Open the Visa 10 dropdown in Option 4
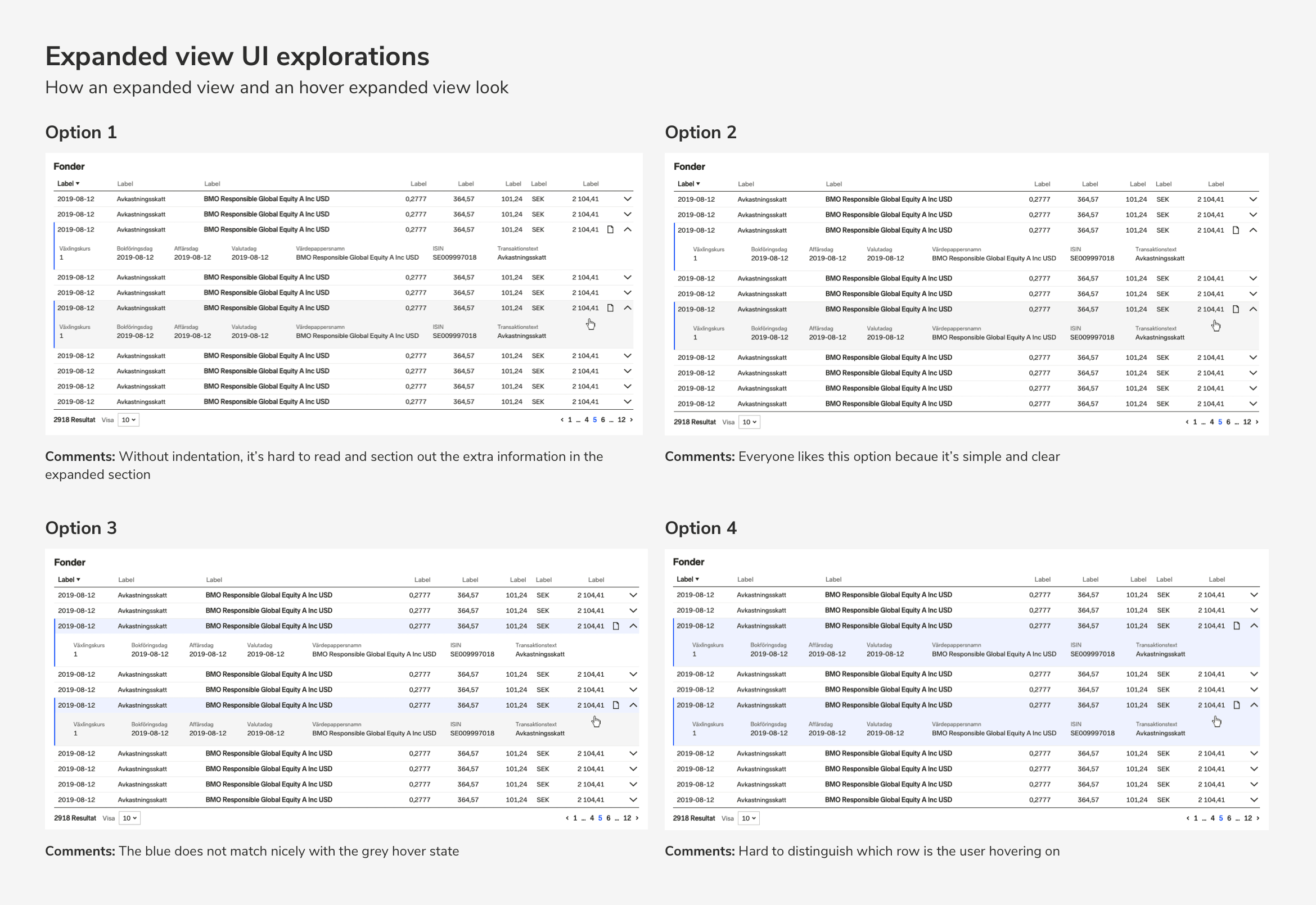Viewport: 1316px width, 905px height. click(x=748, y=818)
